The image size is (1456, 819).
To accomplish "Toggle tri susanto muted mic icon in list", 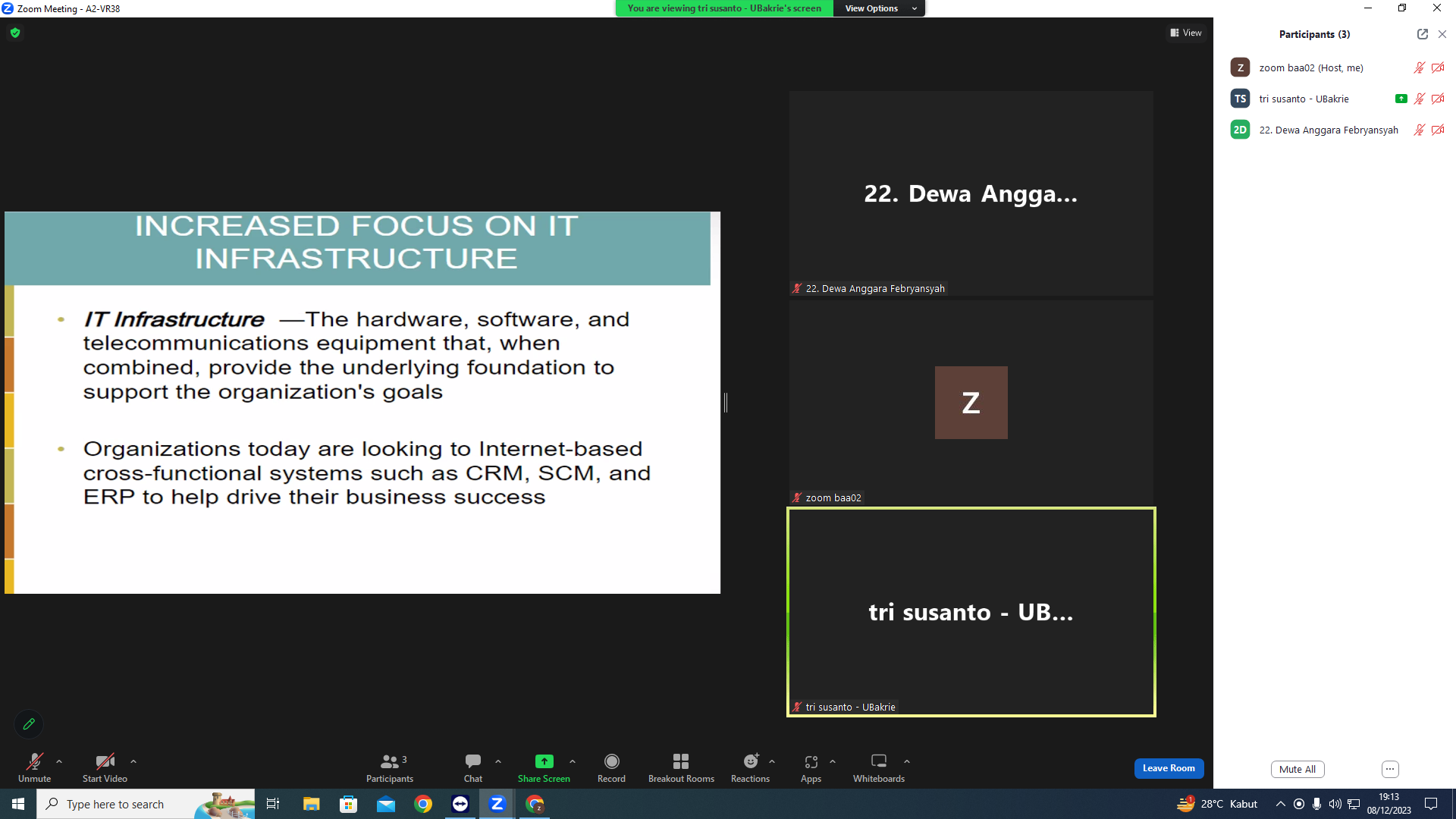I will (x=1419, y=99).
